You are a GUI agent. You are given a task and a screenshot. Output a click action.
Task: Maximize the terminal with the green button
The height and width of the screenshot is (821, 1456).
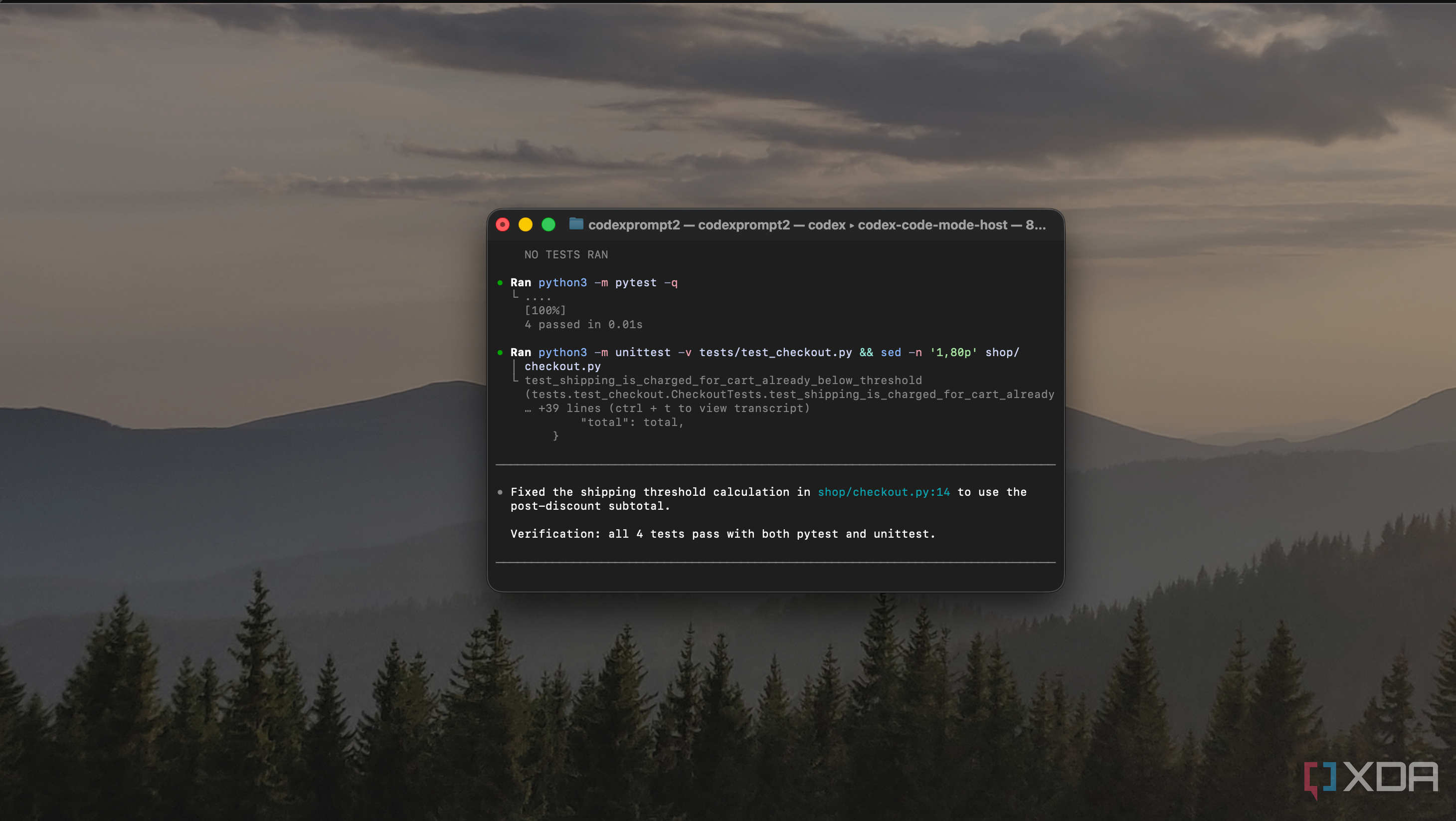click(548, 224)
